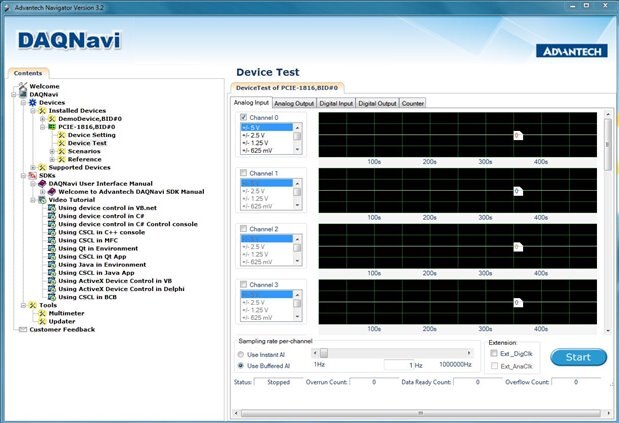Switch to the Counter tab
This screenshot has width=619, height=423.
pos(413,103)
